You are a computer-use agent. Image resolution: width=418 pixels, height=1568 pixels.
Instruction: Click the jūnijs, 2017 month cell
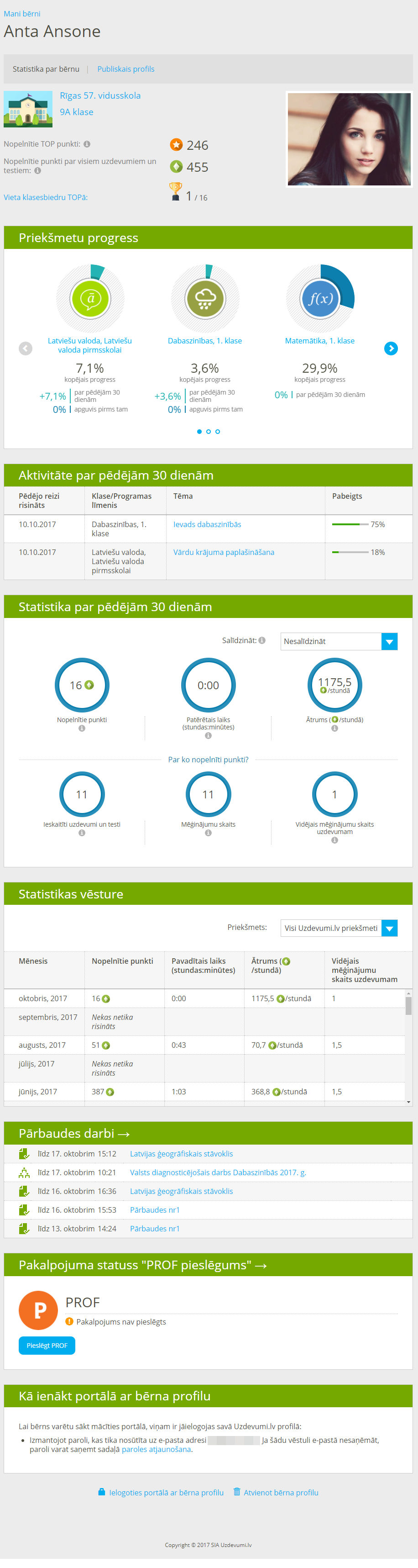tap(44, 1092)
